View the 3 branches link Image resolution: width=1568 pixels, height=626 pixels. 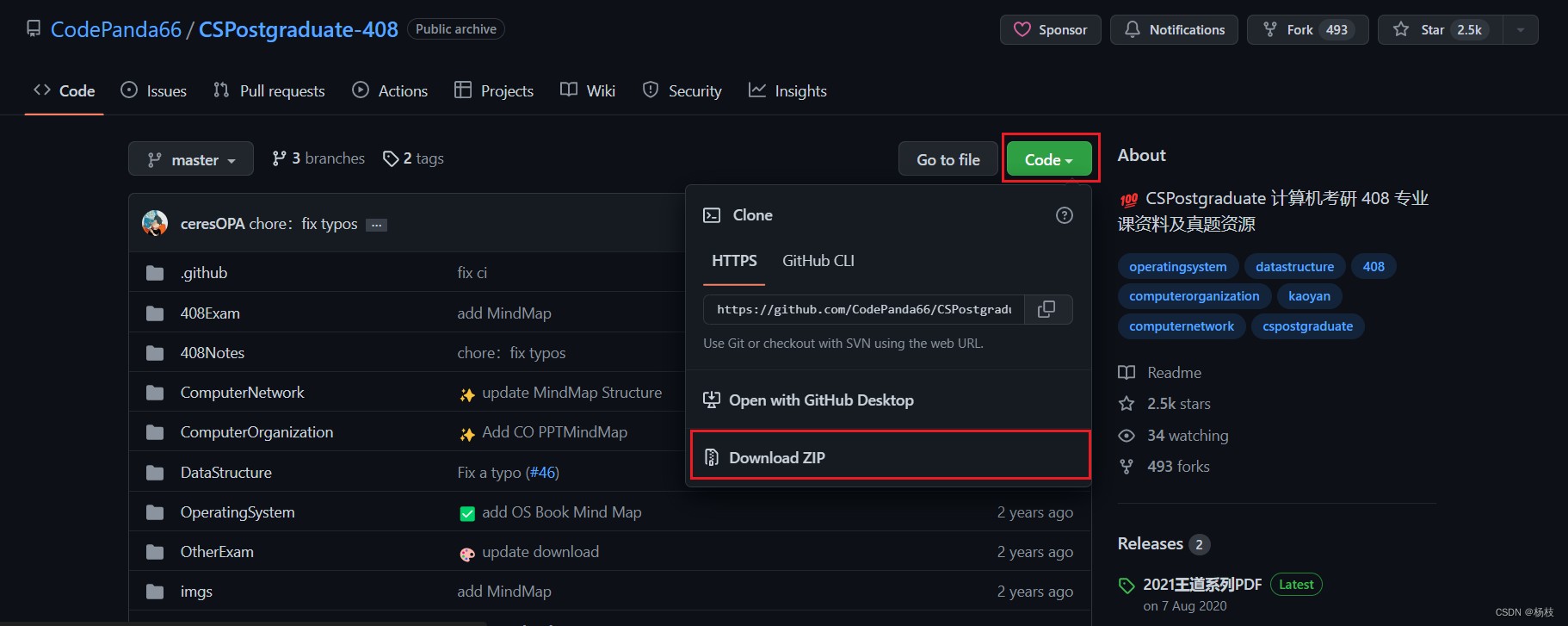(x=318, y=158)
